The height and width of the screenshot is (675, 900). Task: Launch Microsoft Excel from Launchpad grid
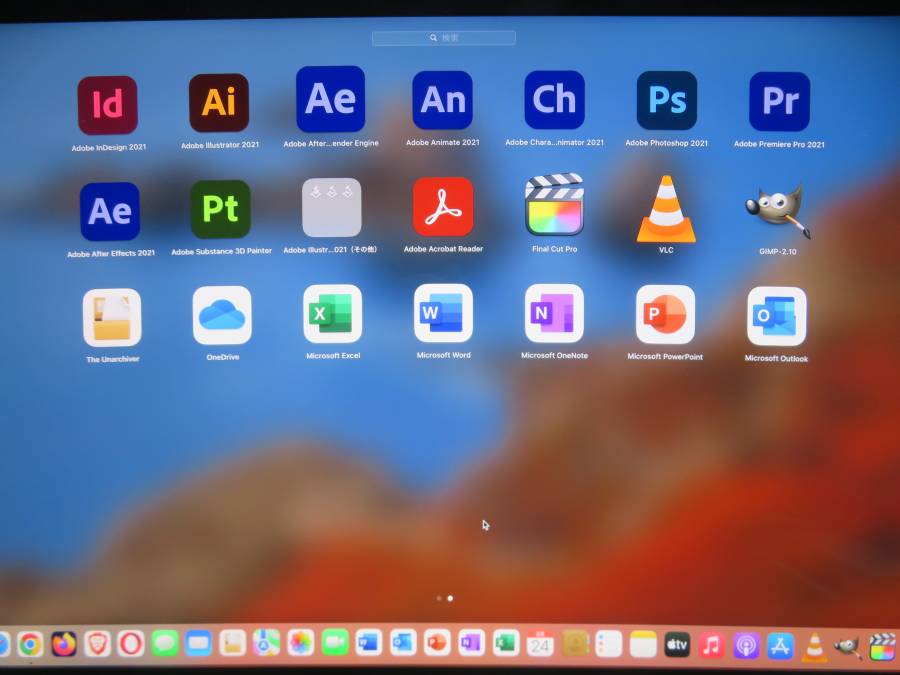[x=333, y=313]
